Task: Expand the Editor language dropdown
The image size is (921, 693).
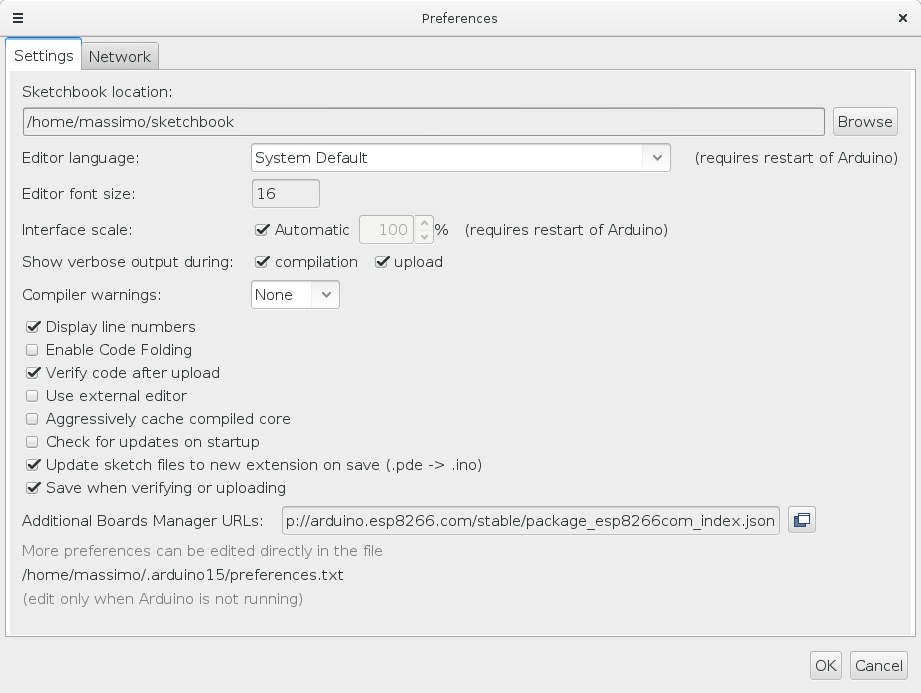Action: (x=656, y=158)
